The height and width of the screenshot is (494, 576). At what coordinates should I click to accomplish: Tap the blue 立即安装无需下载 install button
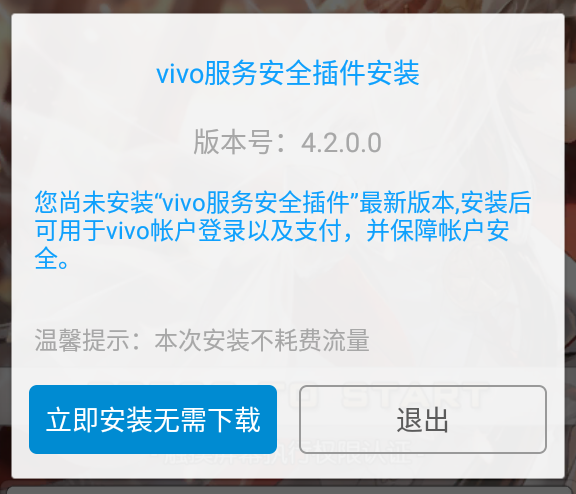coord(153,419)
